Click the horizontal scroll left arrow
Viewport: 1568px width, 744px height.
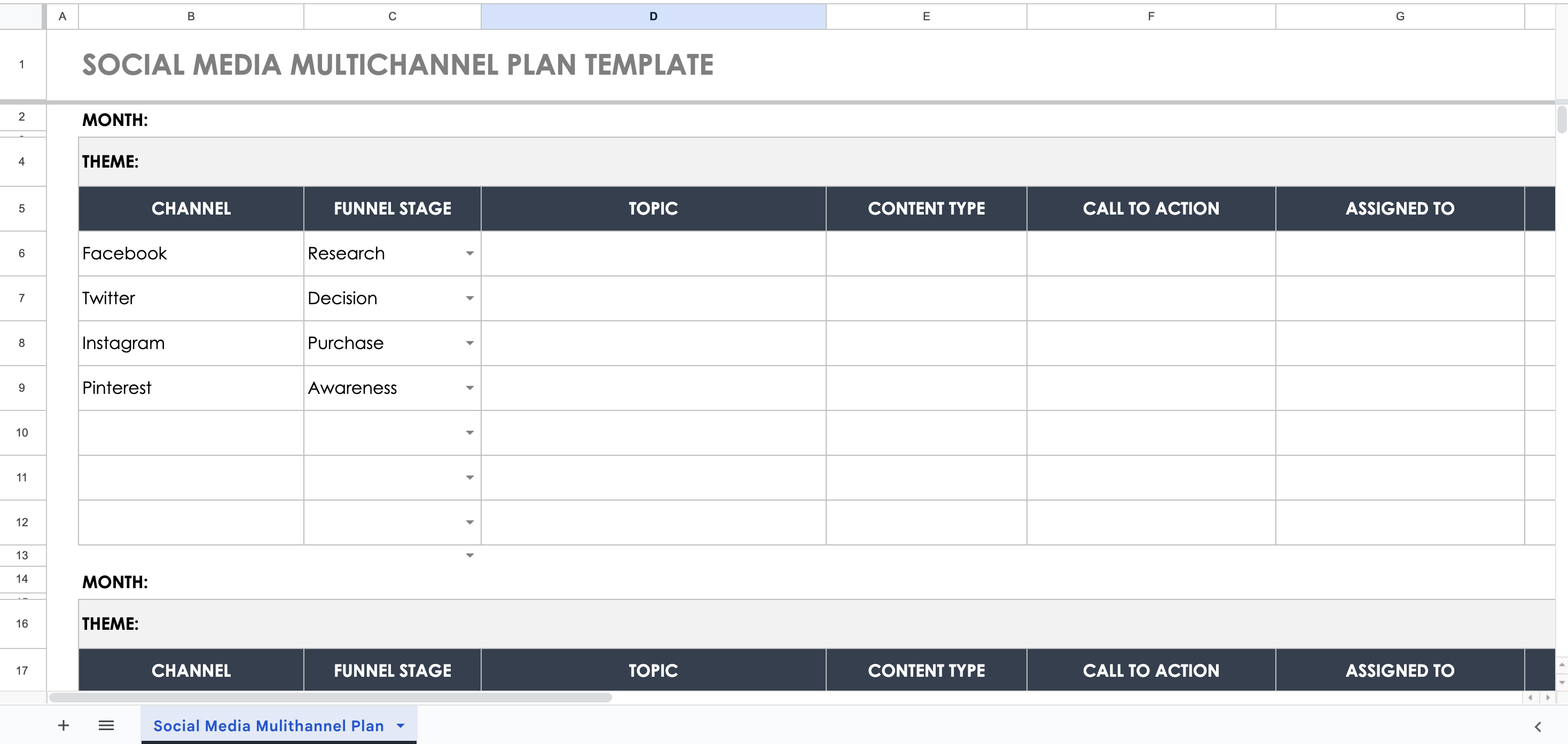click(1530, 698)
